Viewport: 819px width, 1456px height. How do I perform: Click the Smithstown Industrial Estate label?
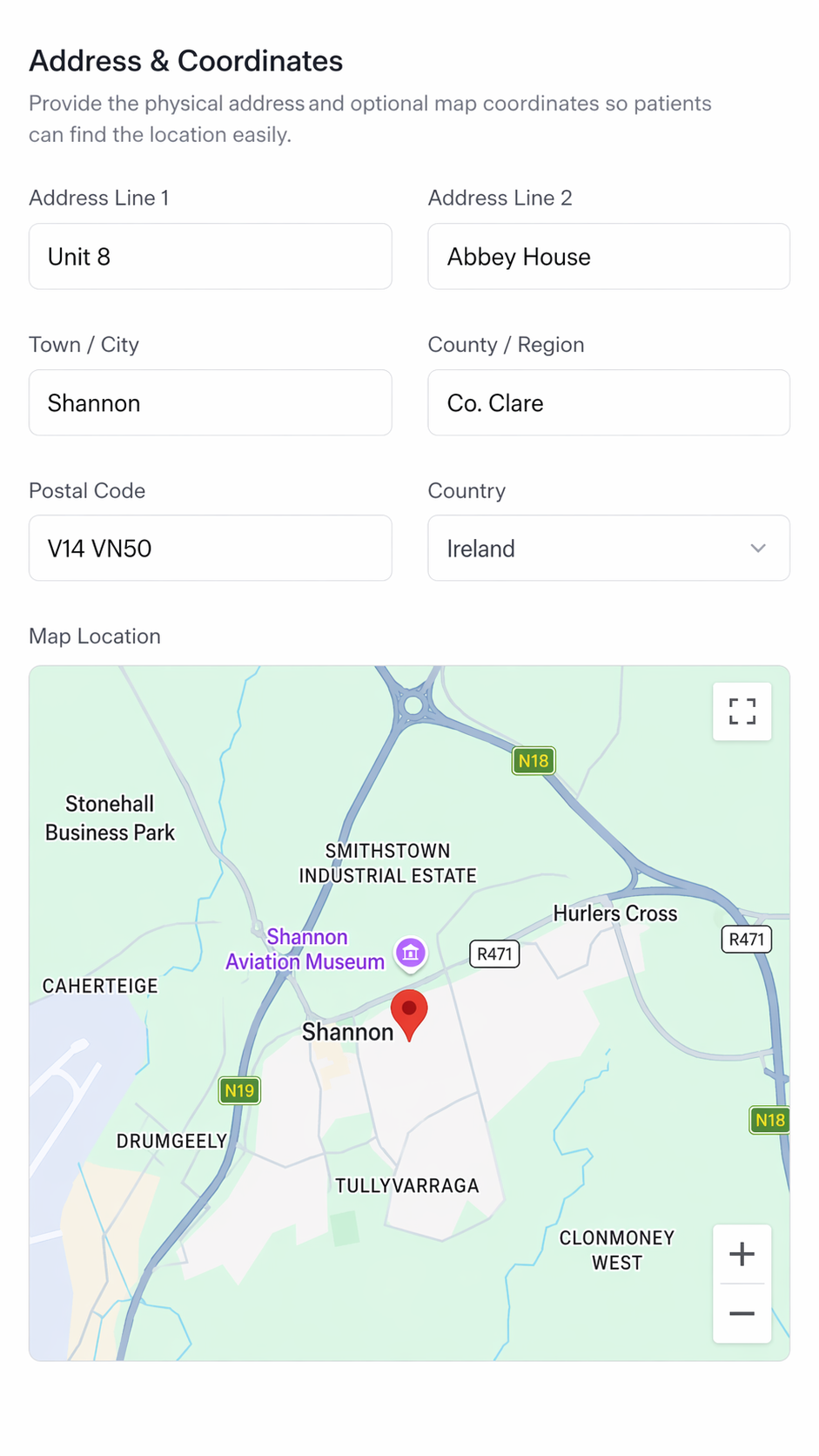[387, 863]
